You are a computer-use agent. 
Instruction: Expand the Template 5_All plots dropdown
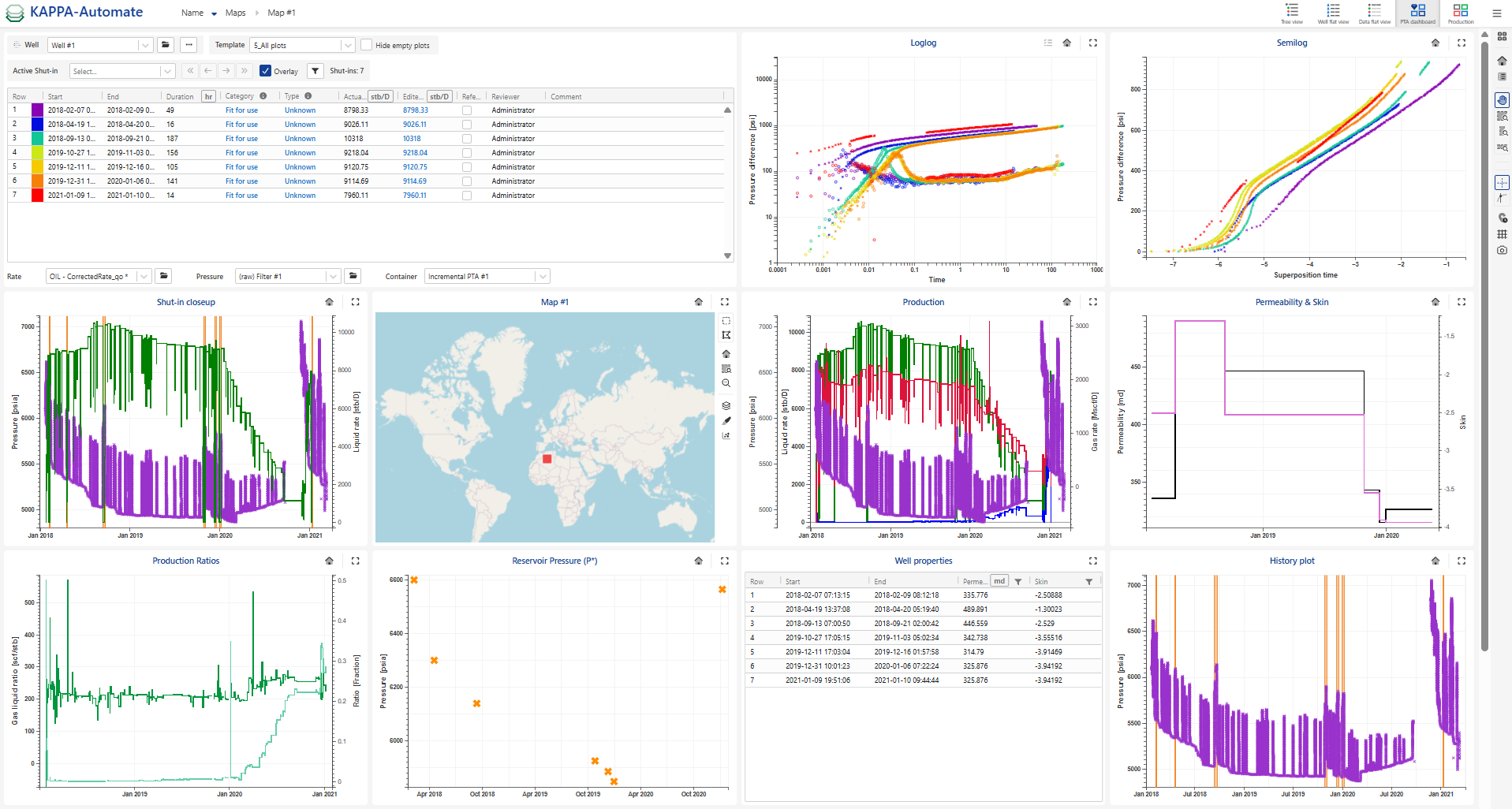click(347, 46)
